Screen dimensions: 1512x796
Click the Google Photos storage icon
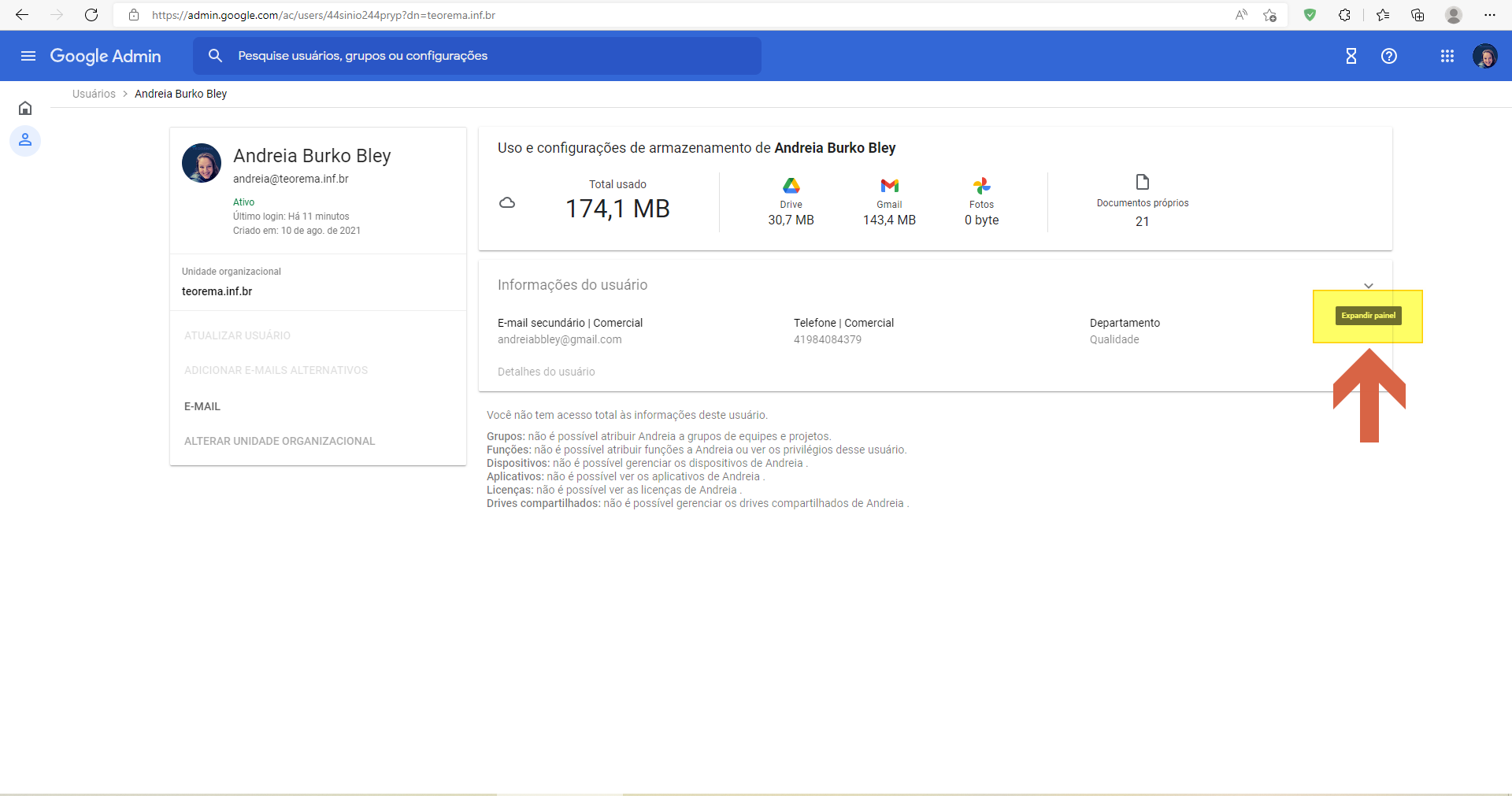tap(982, 185)
